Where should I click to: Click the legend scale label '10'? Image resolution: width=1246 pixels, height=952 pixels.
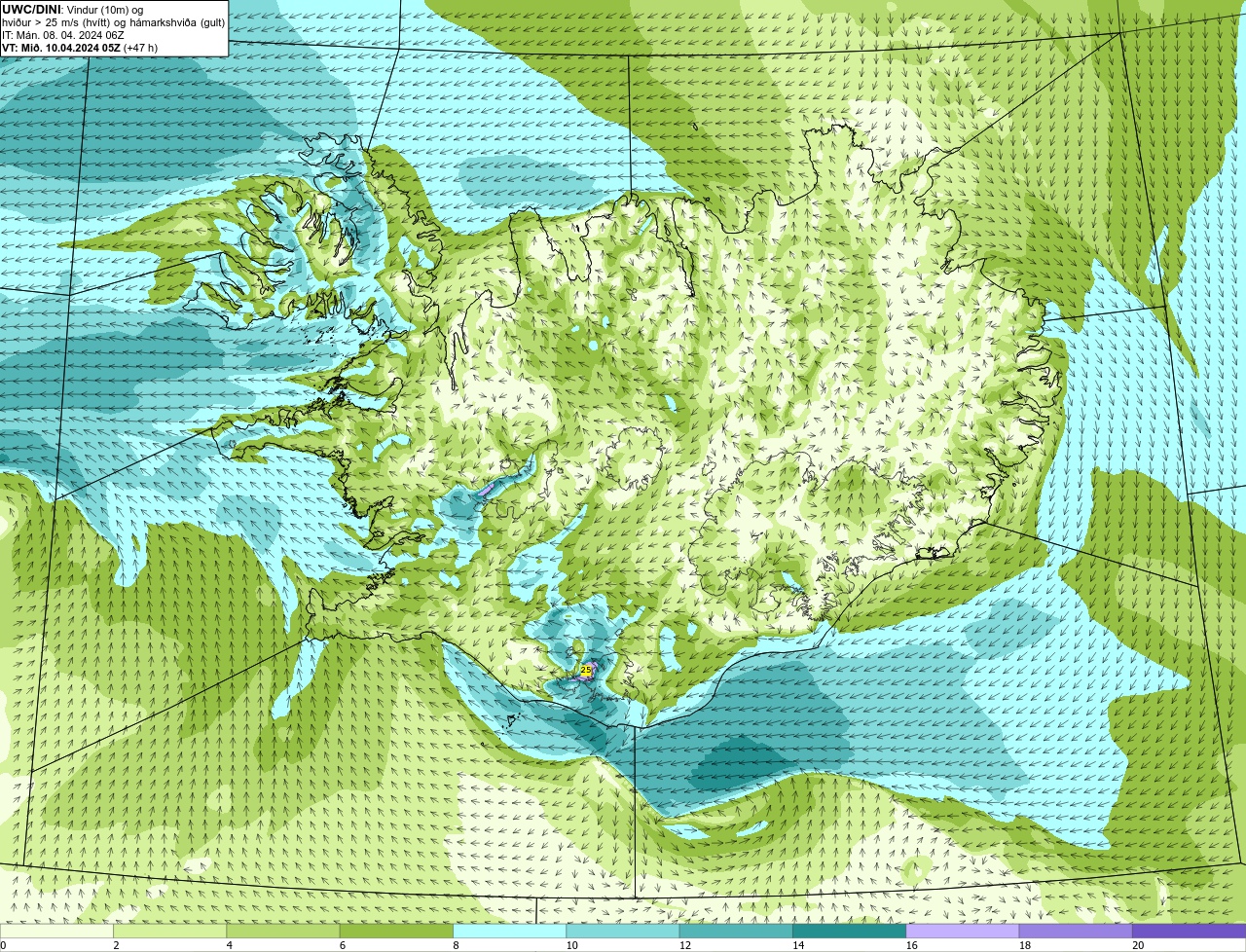click(x=571, y=945)
